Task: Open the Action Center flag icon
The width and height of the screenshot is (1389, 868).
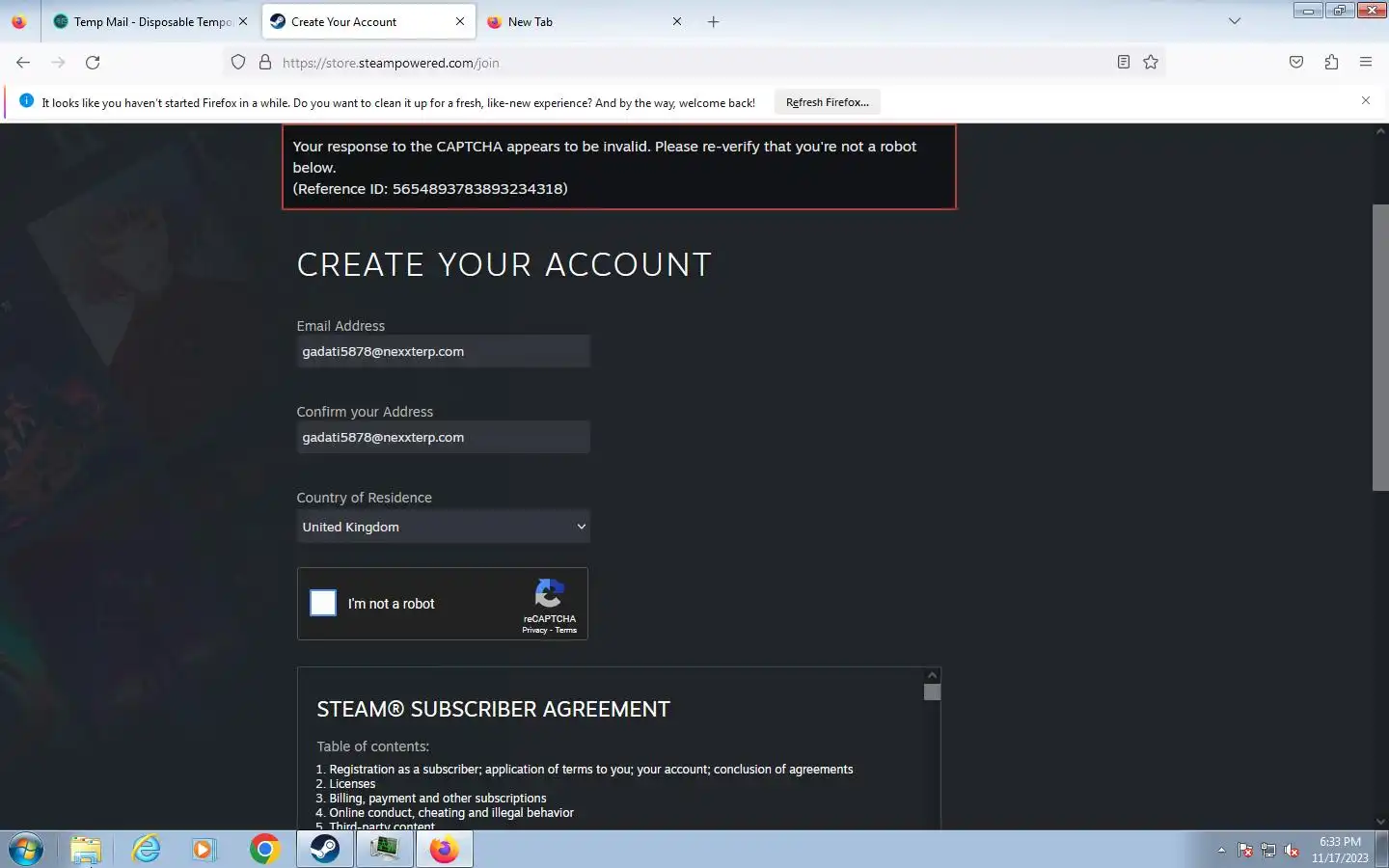Action: pyautogui.click(x=1245, y=851)
